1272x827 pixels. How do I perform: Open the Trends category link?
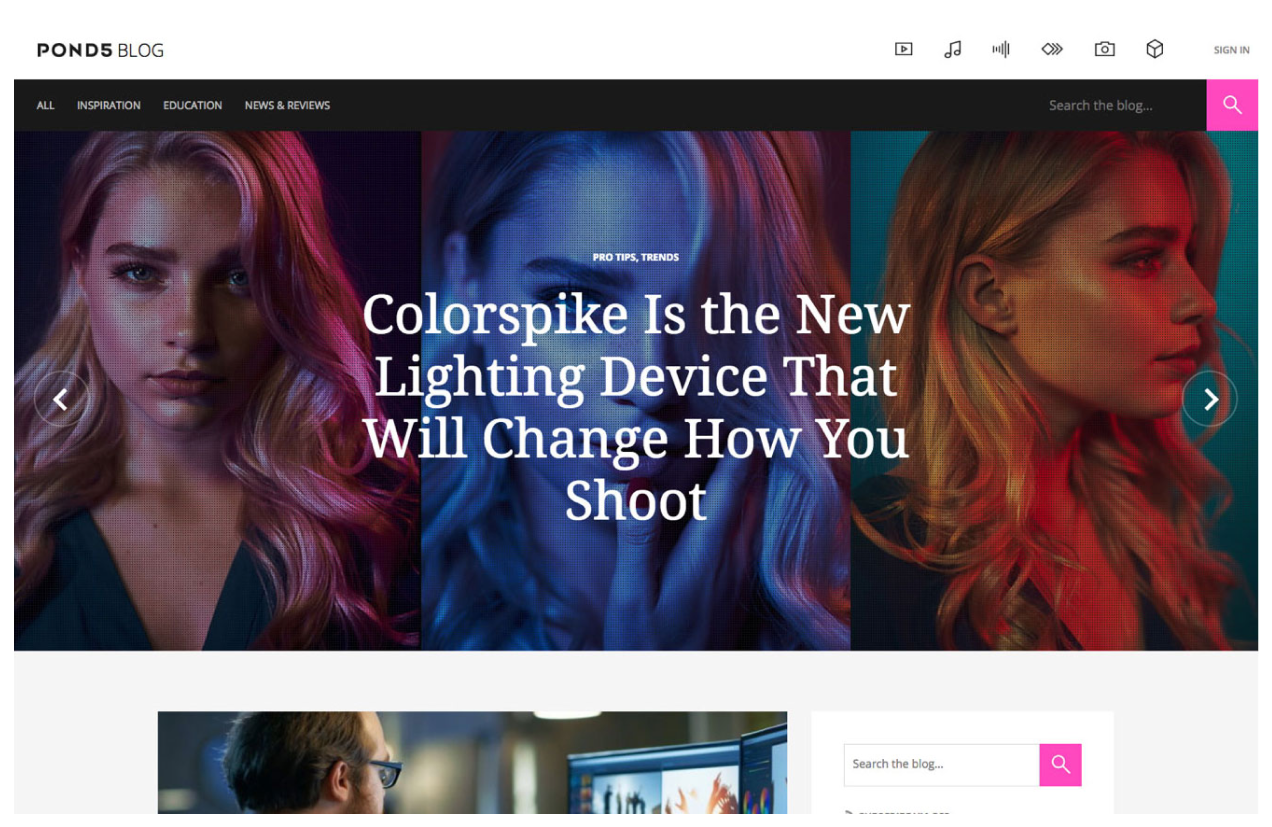660,257
